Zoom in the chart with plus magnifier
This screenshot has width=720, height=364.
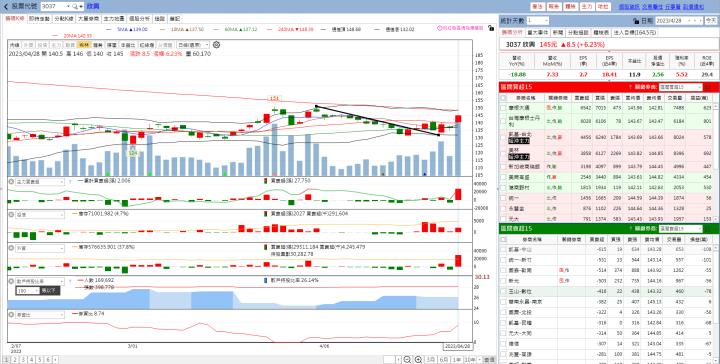(418, 360)
